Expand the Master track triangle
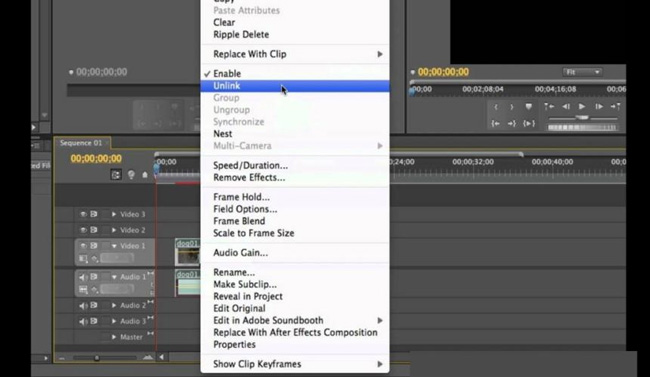 pyautogui.click(x=114, y=337)
